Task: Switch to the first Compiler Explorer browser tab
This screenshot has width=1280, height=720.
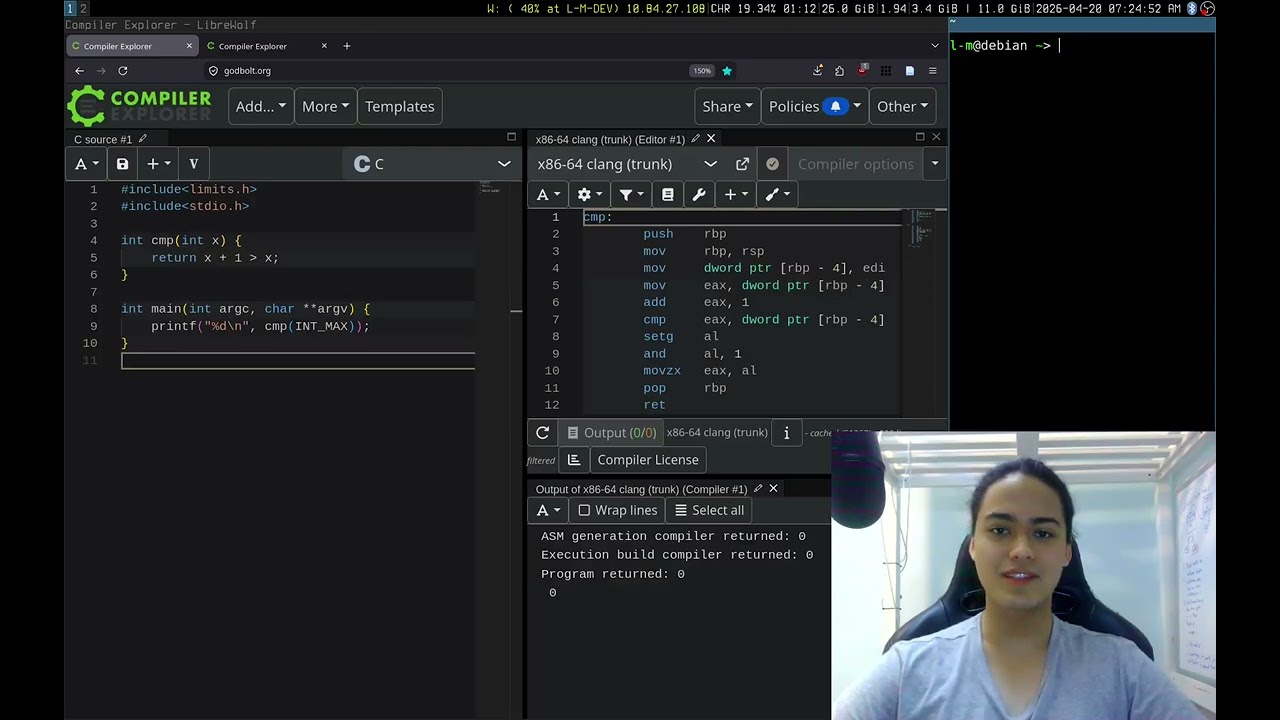Action: [x=131, y=46]
